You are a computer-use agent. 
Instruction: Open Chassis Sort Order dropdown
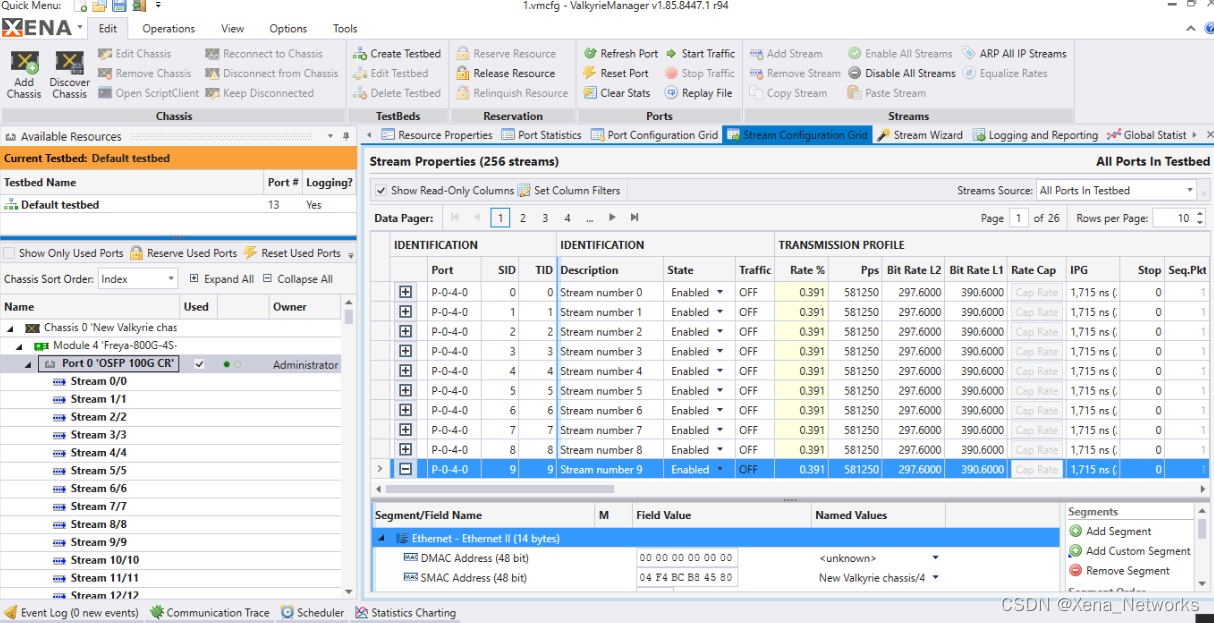coord(170,279)
